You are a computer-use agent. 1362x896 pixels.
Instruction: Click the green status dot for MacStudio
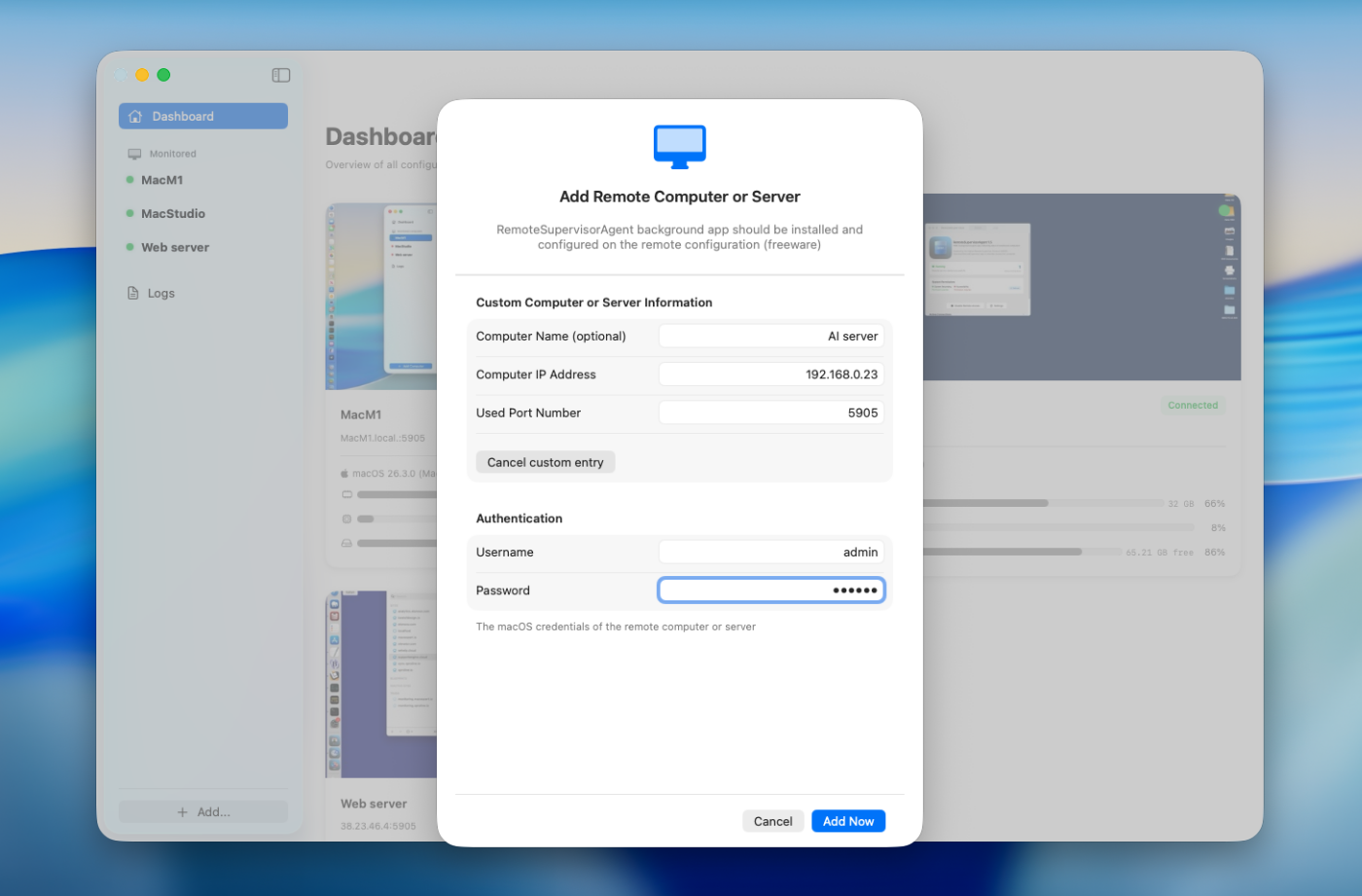(x=130, y=213)
